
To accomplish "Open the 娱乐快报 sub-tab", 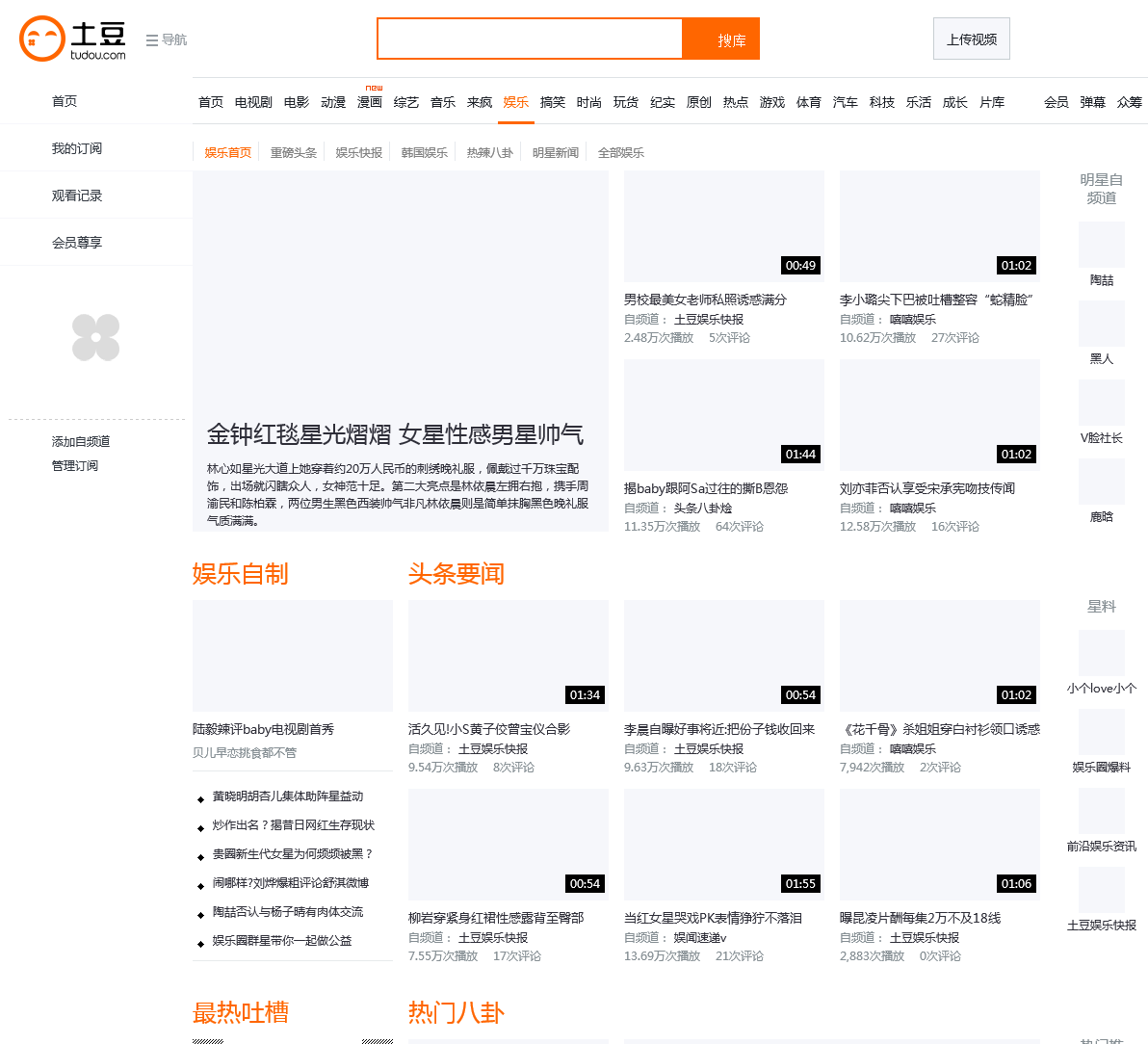I will point(358,152).
